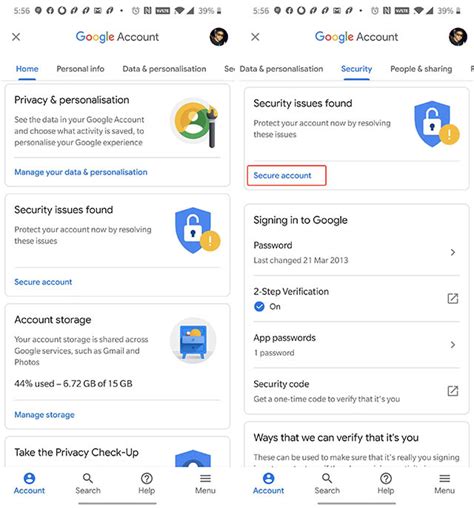Image resolution: width=474 pixels, height=508 pixels.
Task: Close the left Google Account screen with X
Action: 16,37
